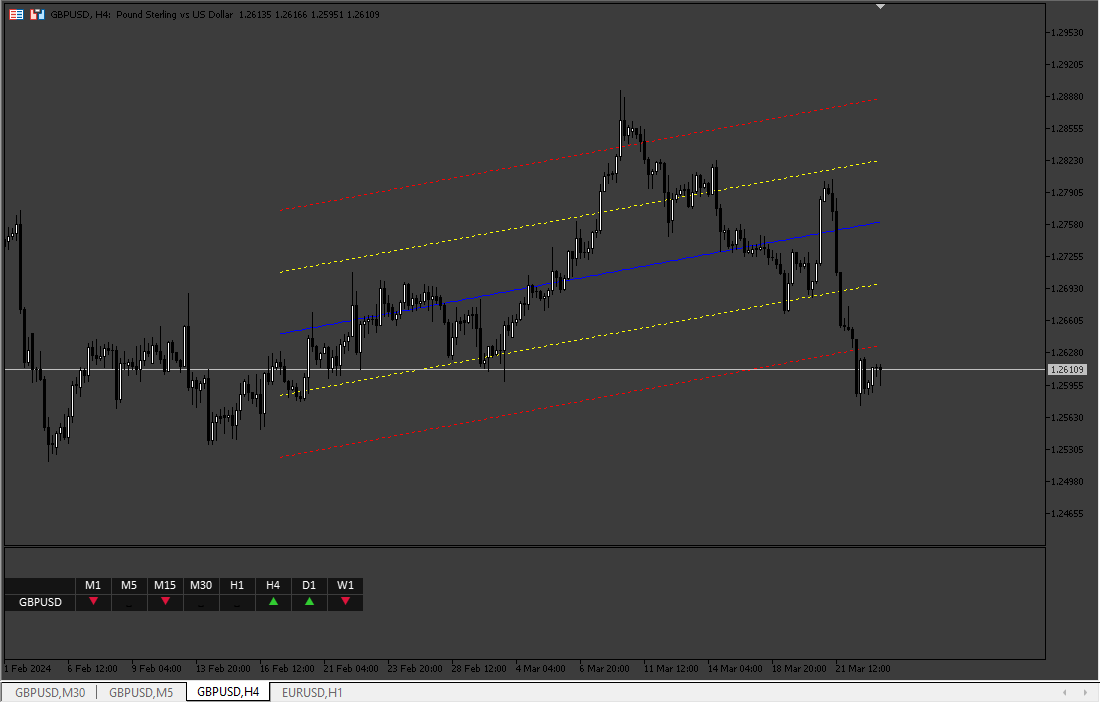Click the neutral dash under M5
This screenshot has height=702, width=1100.
coord(129,605)
